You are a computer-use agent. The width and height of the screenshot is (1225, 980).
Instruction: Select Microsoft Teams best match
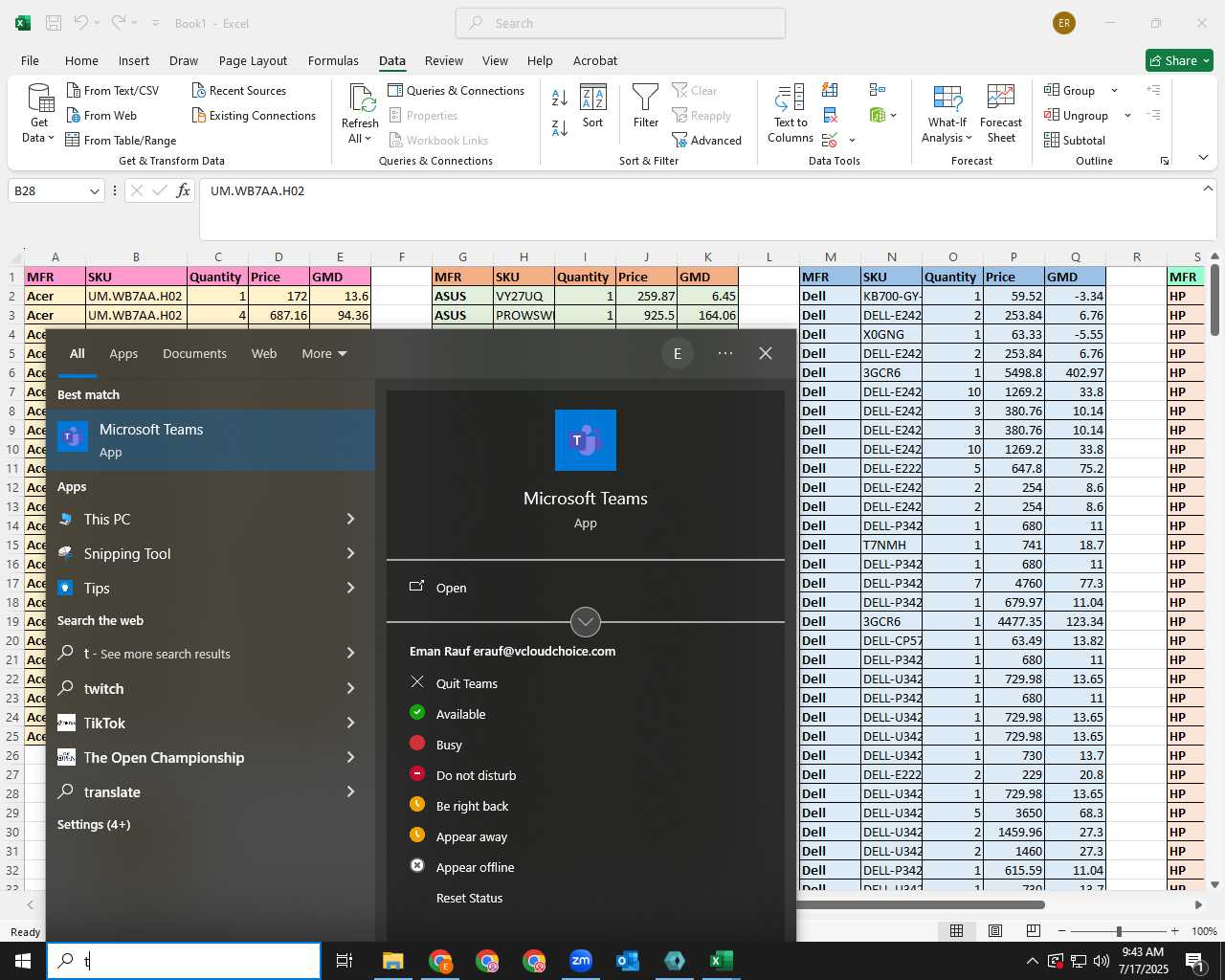point(211,440)
